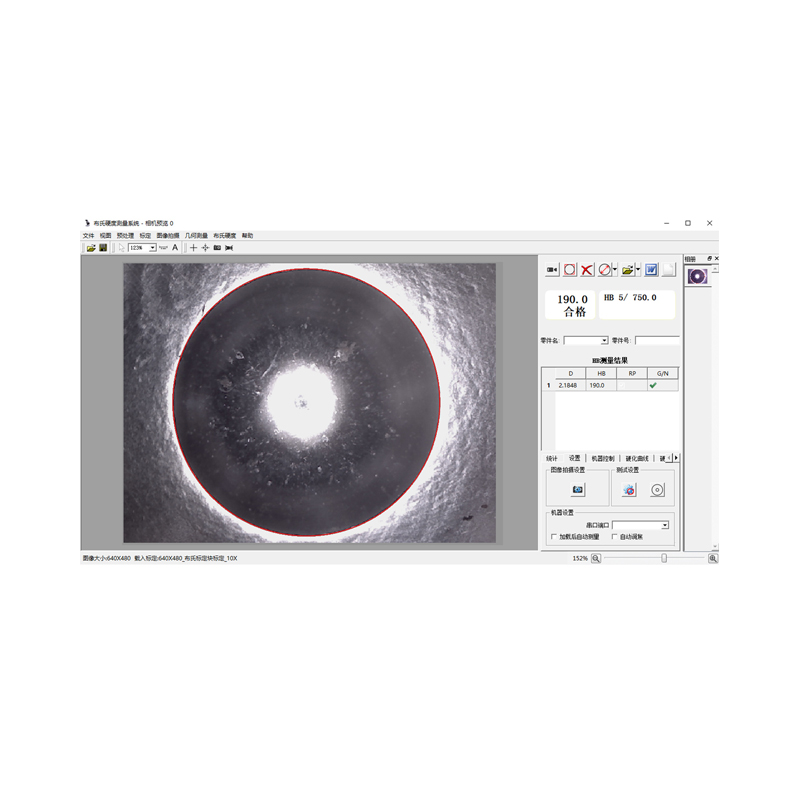Switch to the 设置 tab
The image size is (800, 800).
[575, 458]
